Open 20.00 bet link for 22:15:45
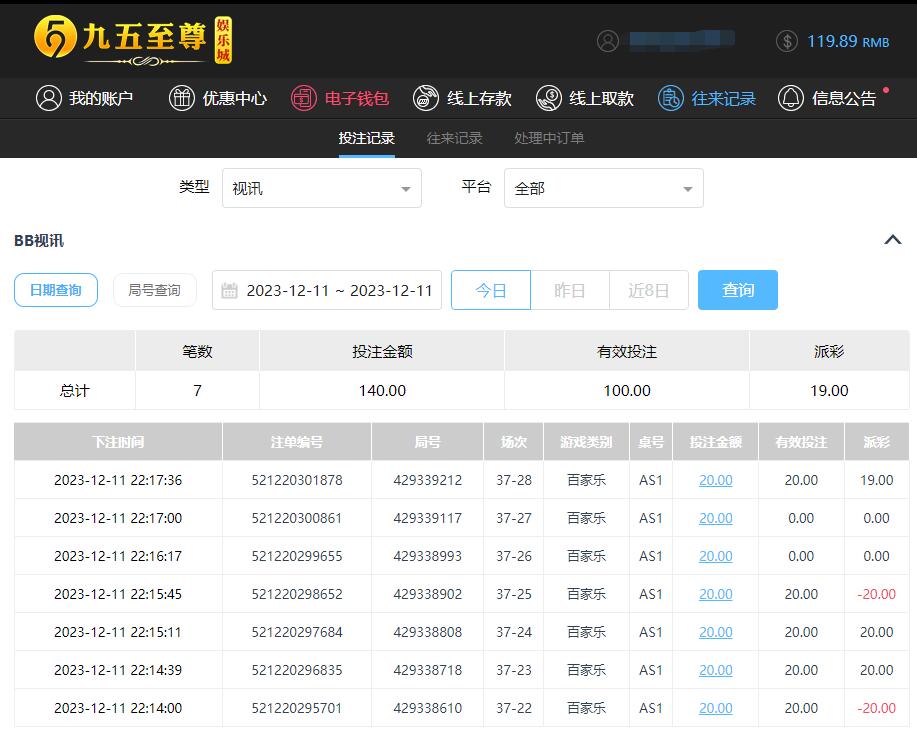This screenshot has width=917, height=735. pyautogui.click(x=715, y=594)
